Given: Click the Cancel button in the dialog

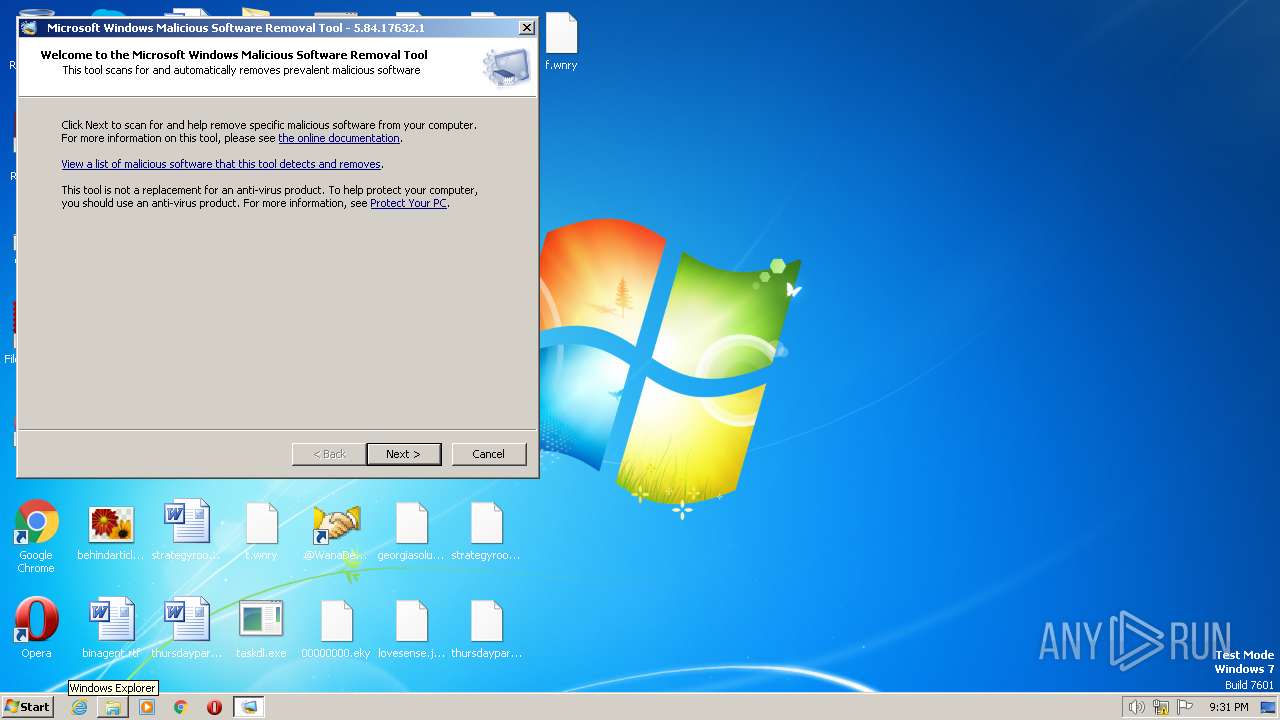Looking at the screenshot, I should [x=489, y=454].
